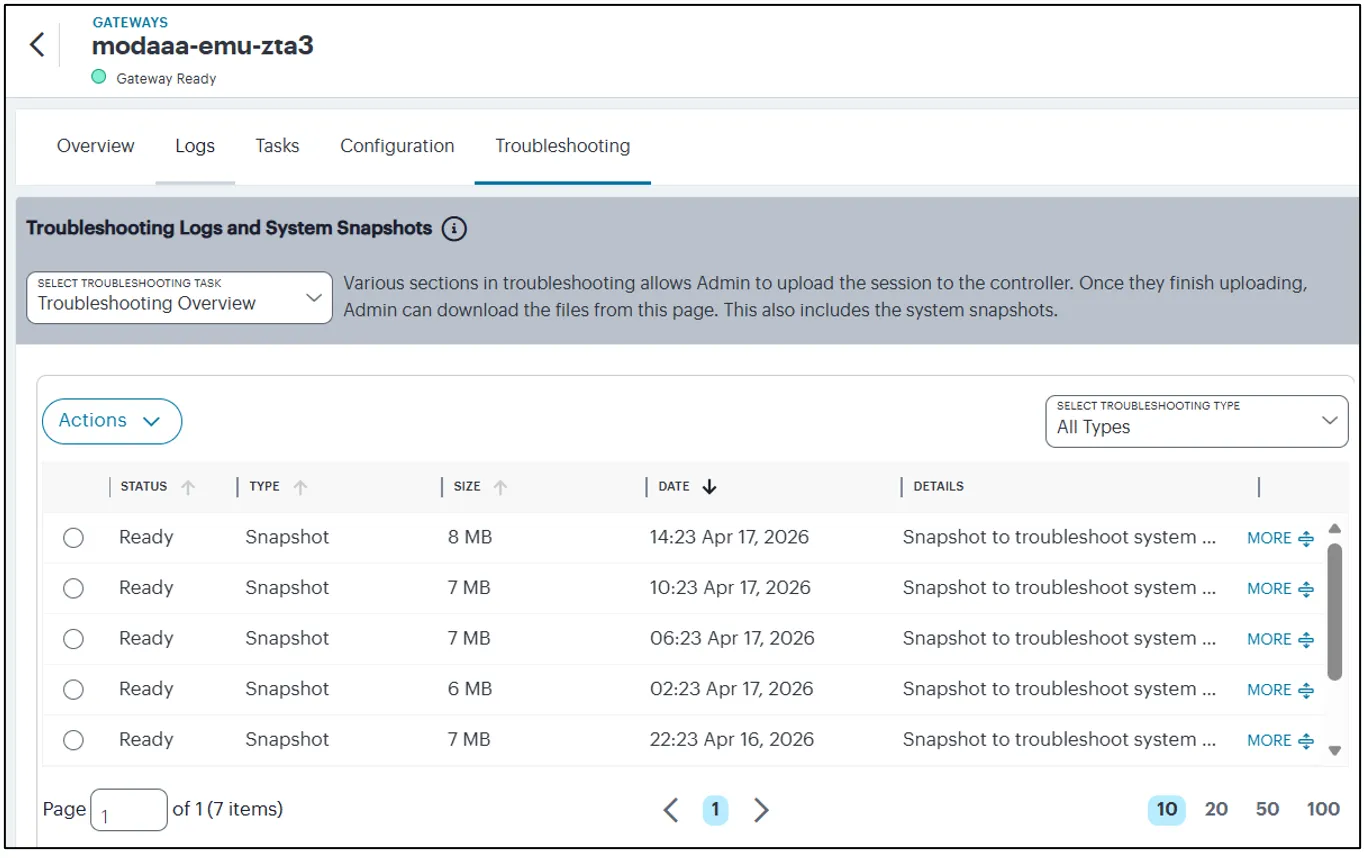This screenshot has width=1365, height=858.
Task: Sort by Type column arrow
Action: pyautogui.click(x=300, y=487)
